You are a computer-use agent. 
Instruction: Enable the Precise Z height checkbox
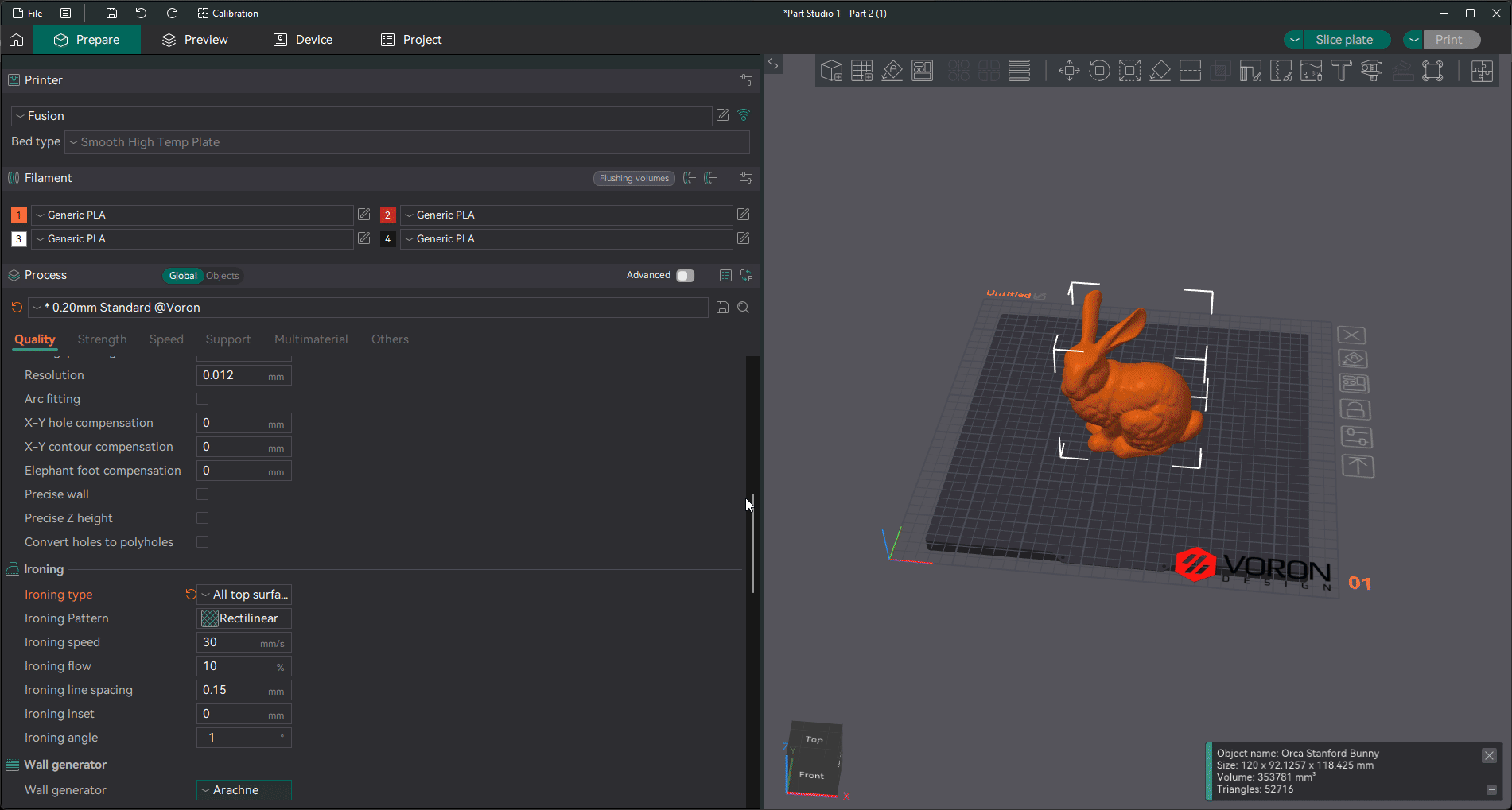coord(202,518)
